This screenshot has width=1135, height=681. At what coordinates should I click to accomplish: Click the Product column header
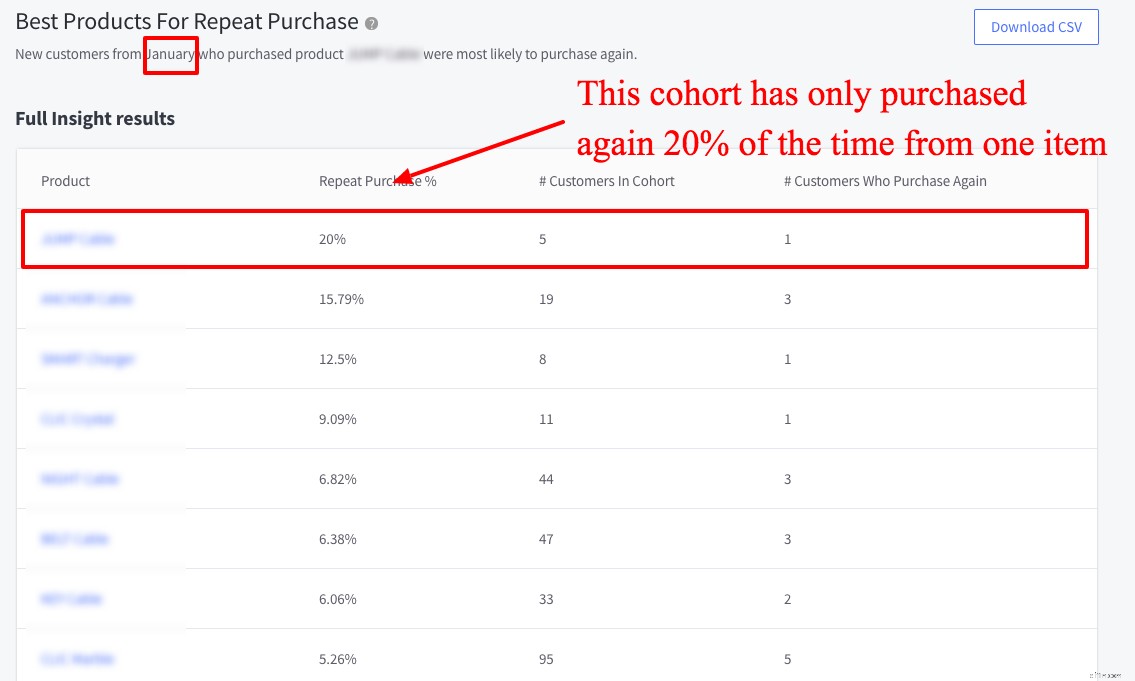tap(64, 181)
